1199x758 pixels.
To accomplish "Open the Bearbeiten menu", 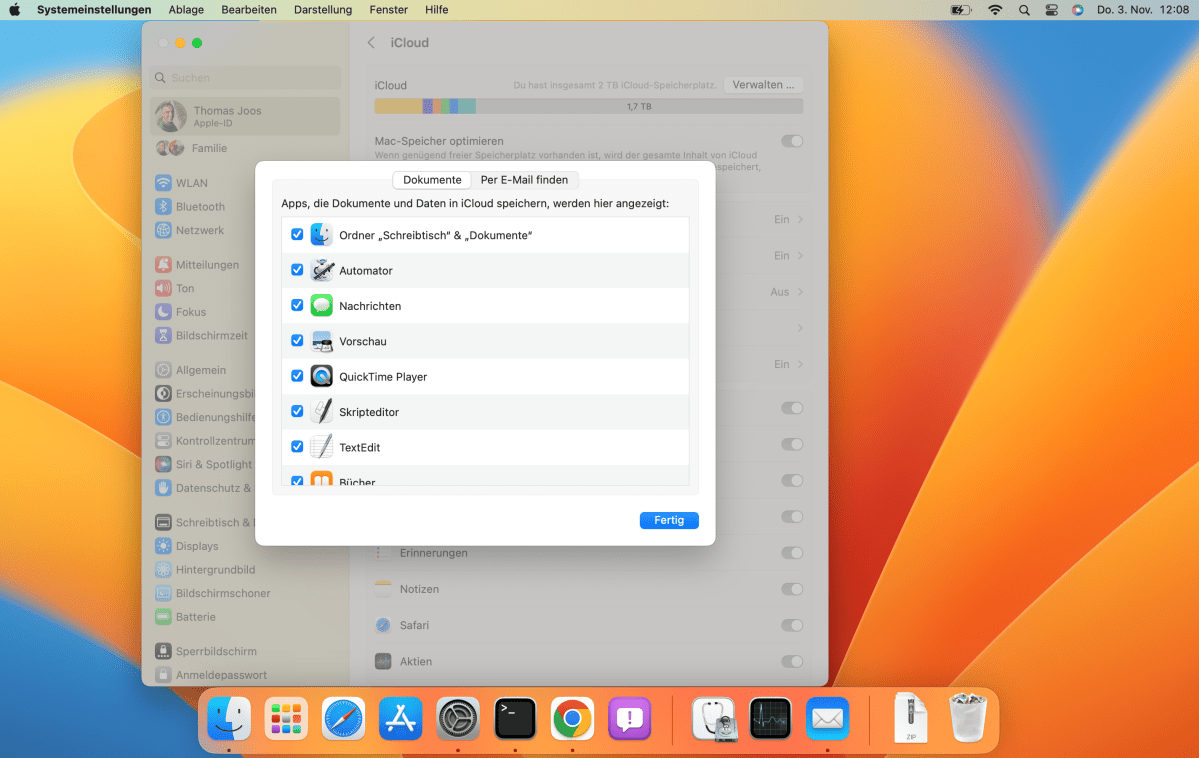I will point(249,10).
